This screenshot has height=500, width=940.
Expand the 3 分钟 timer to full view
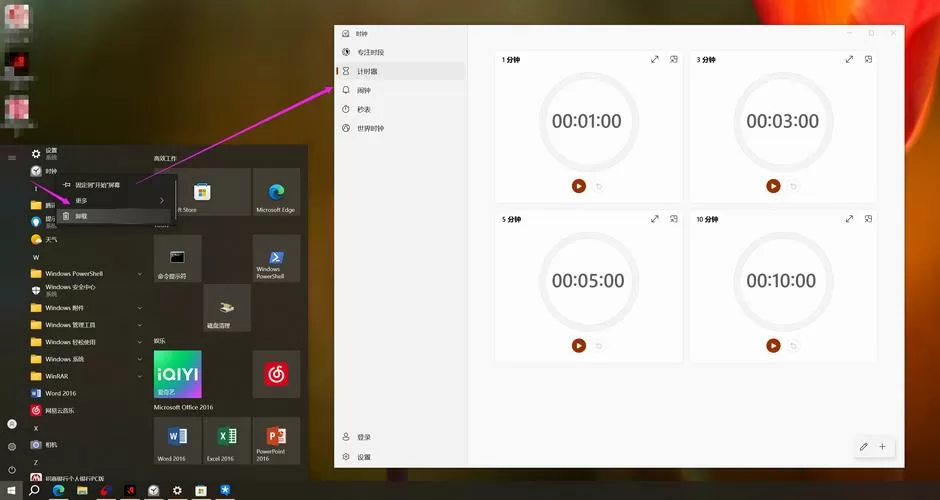[849, 59]
